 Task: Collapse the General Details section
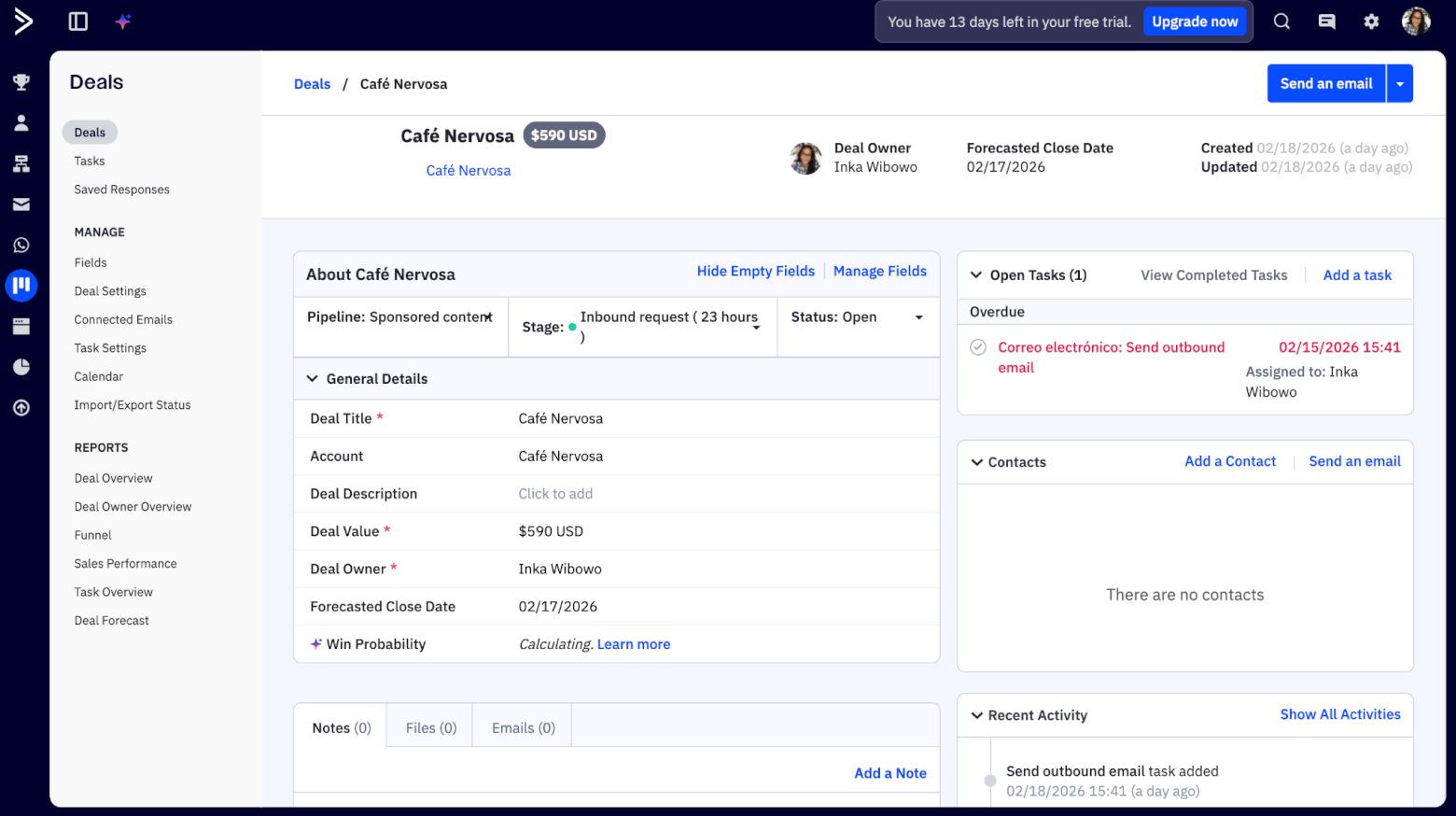coord(312,378)
